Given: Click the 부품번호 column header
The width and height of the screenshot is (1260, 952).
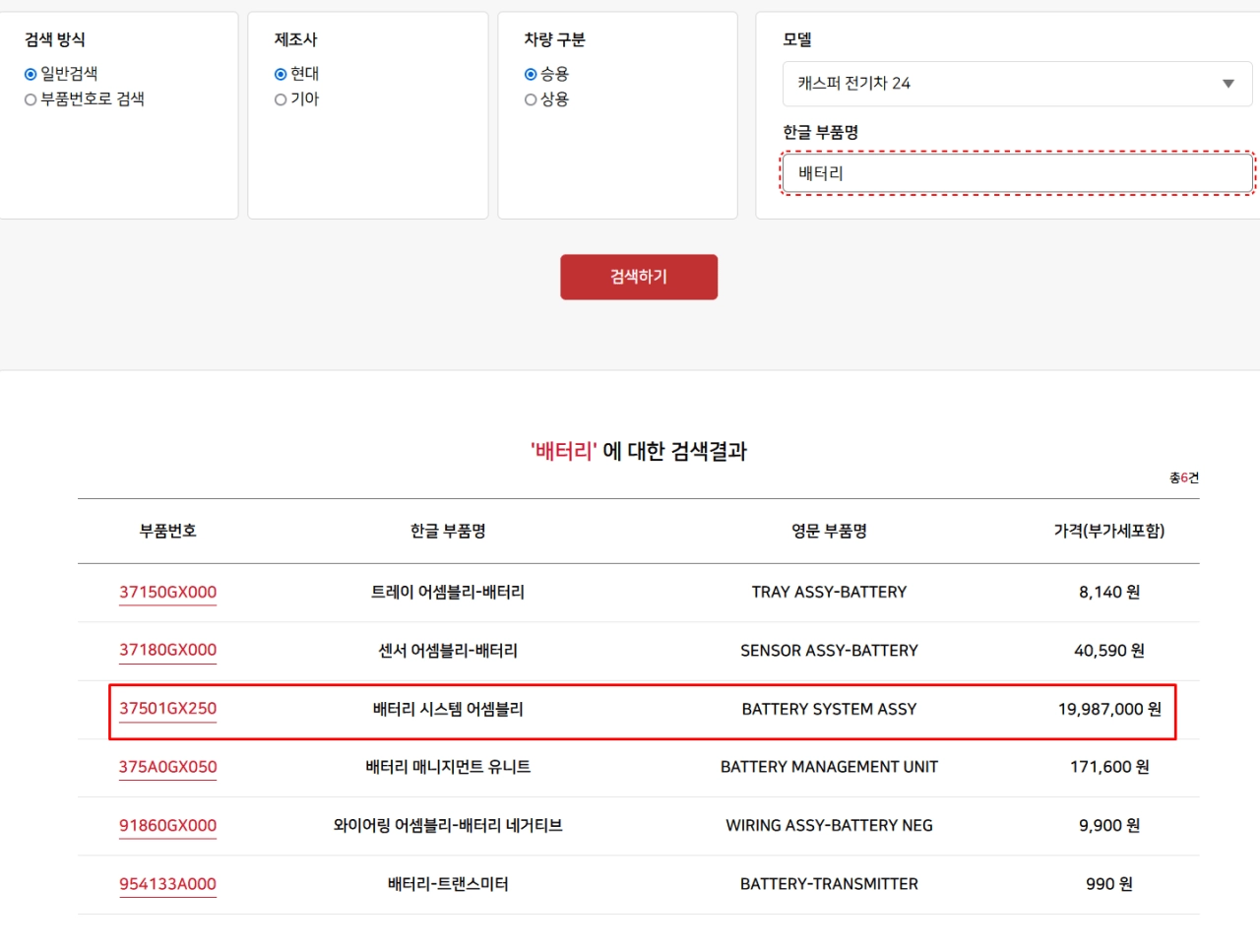Looking at the screenshot, I should tap(167, 531).
